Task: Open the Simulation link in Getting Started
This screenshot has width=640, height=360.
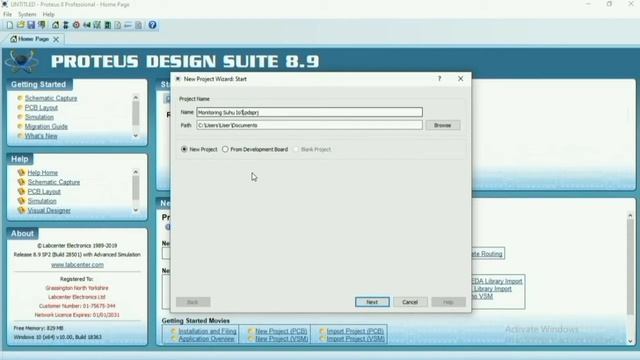Action: (x=39, y=117)
